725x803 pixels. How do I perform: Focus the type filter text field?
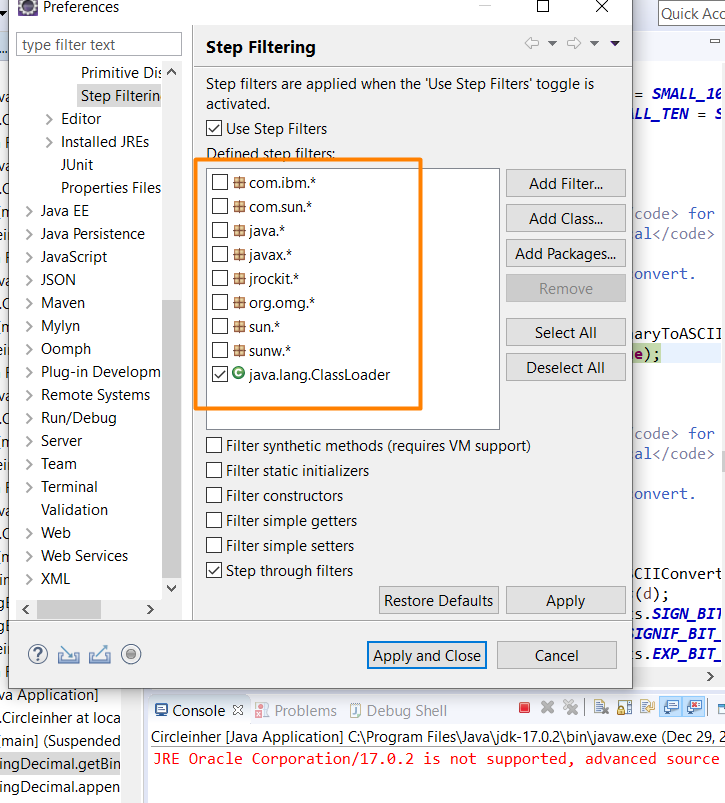99,45
